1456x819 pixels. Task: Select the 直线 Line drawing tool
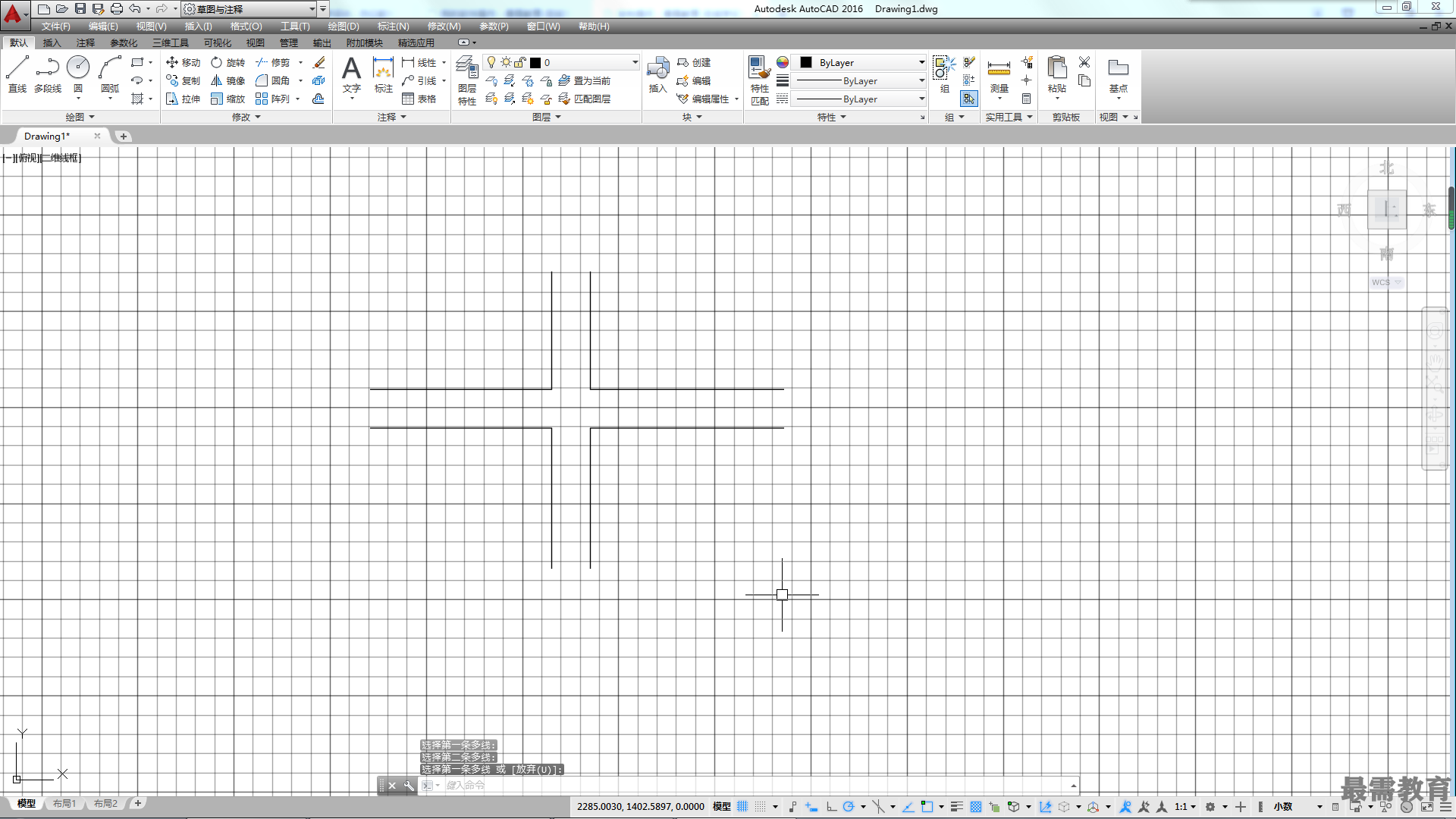pyautogui.click(x=17, y=74)
